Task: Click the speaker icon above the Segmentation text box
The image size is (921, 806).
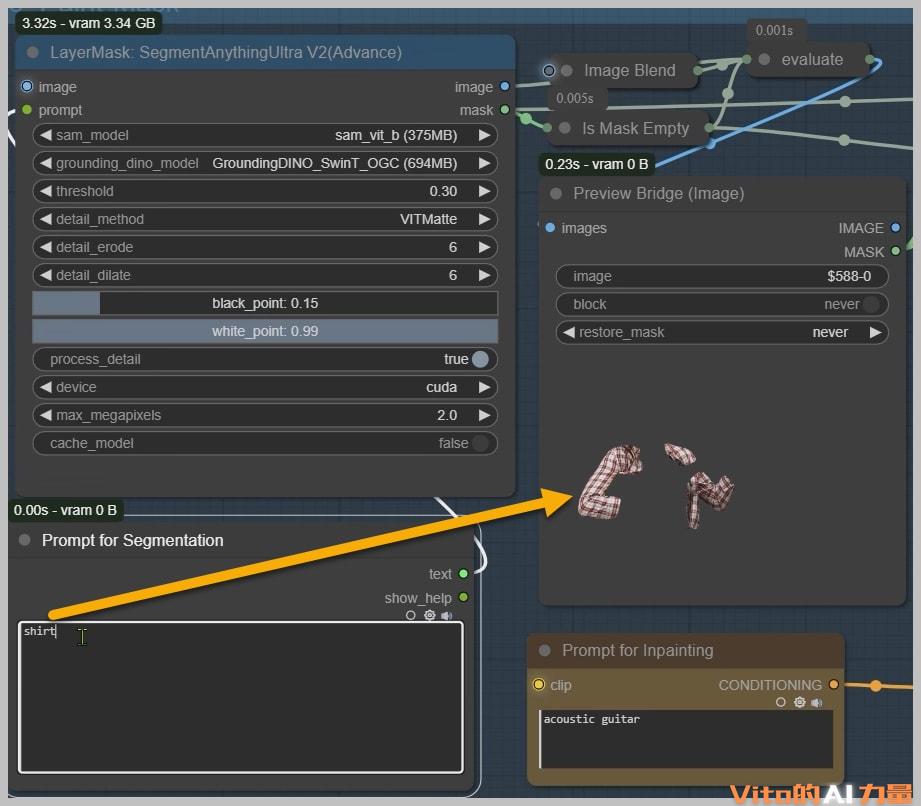Action: (x=446, y=616)
